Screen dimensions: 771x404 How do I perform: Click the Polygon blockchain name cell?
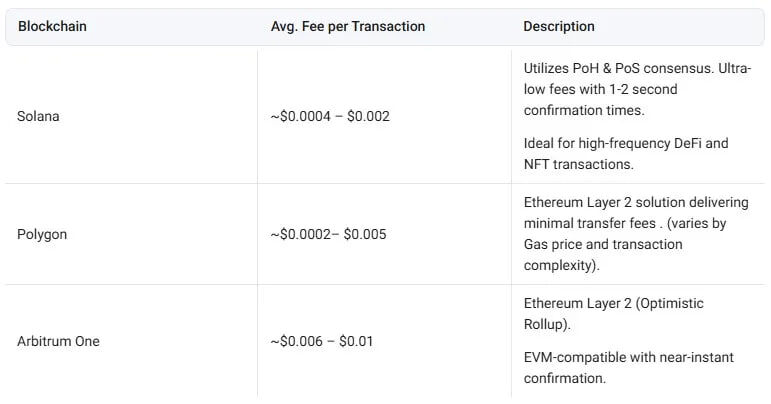(42, 234)
